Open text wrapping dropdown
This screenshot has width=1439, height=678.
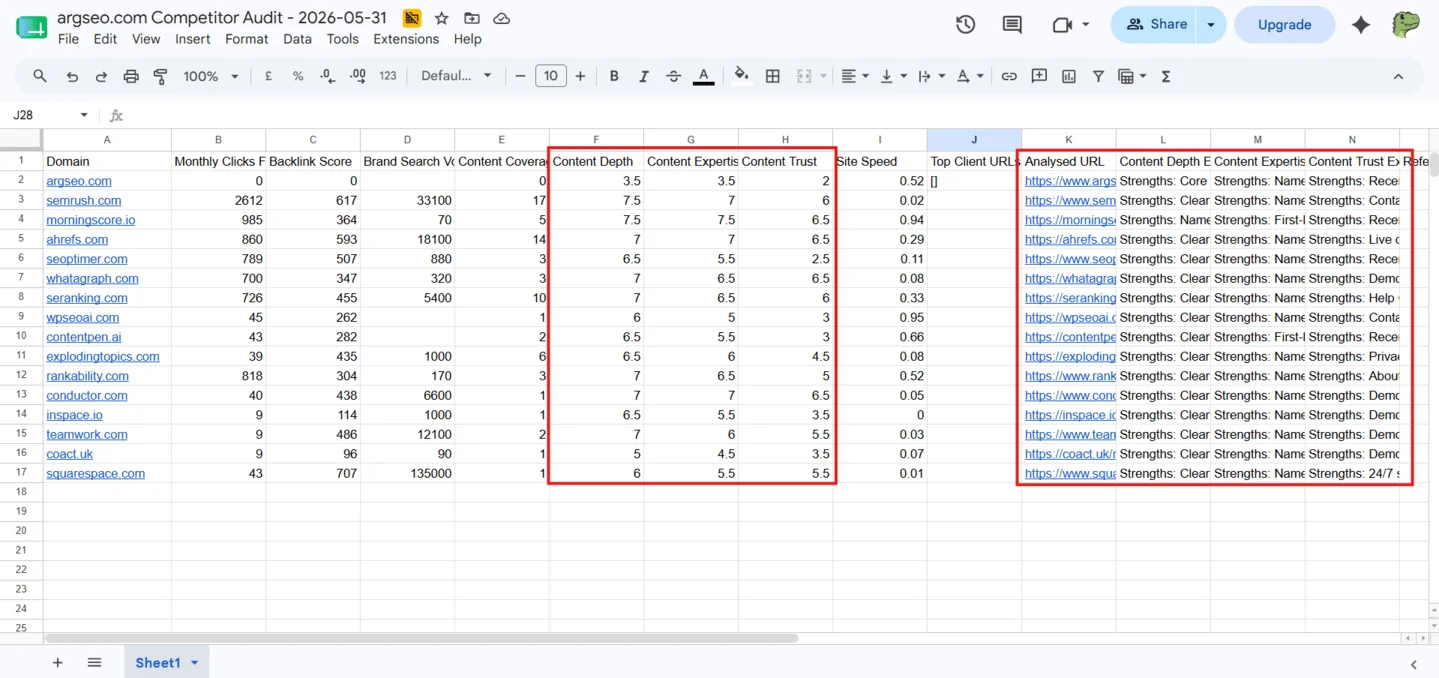[930, 76]
